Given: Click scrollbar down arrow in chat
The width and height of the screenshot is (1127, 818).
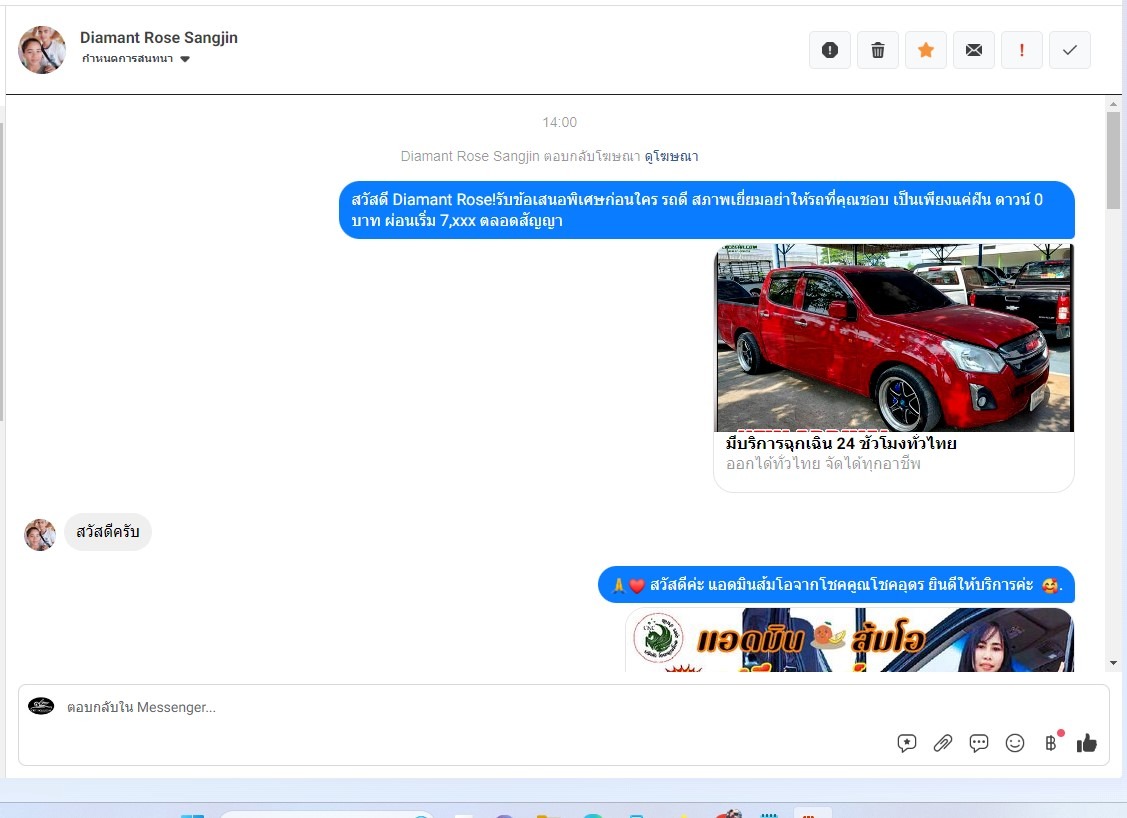Looking at the screenshot, I should [1113, 663].
